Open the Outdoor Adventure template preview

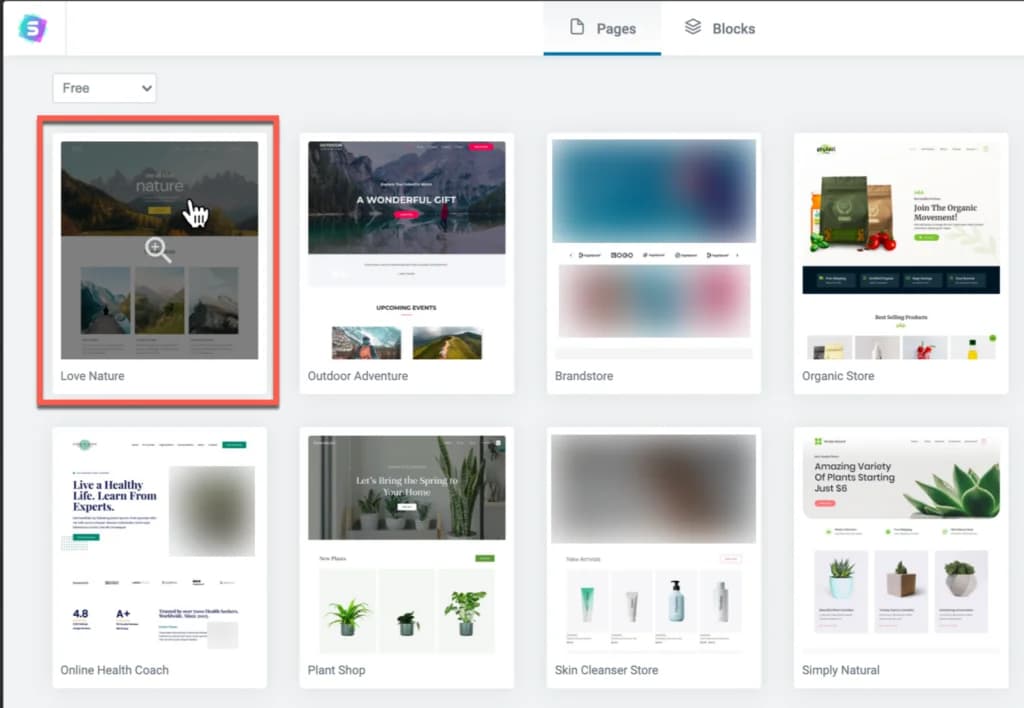406,250
